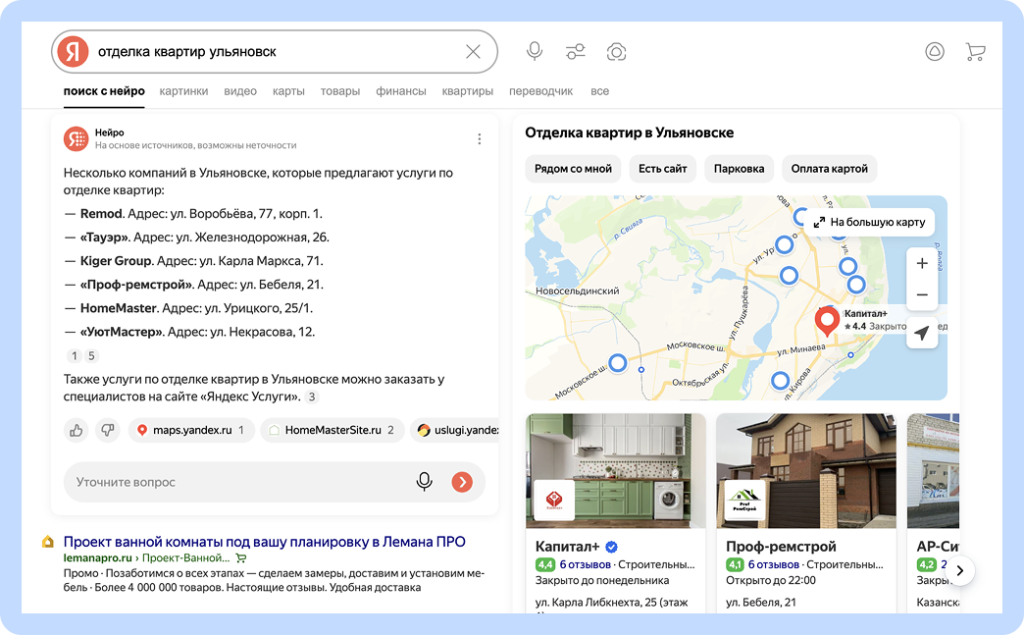The image size is (1024, 635).
Task: Open the shopping cart icon
Action: pos(975,52)
